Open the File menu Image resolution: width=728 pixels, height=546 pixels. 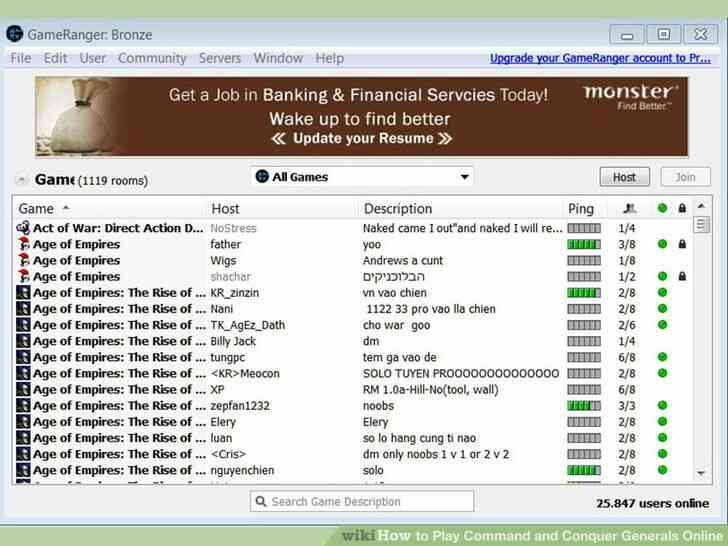21,58
